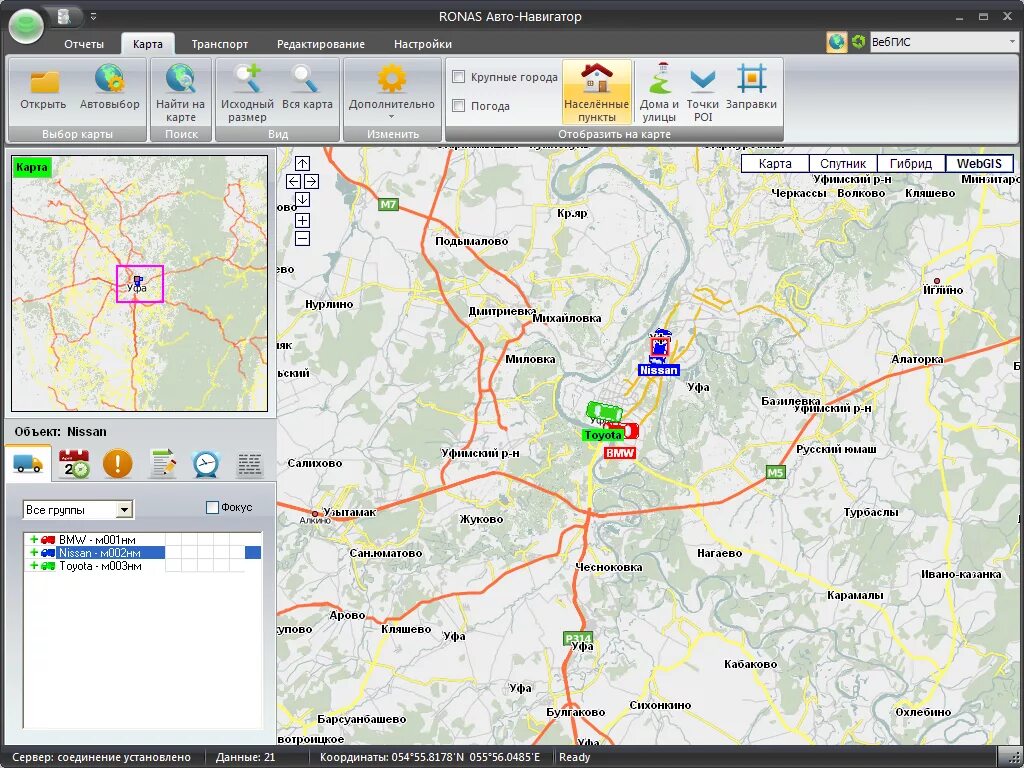This screenshot has height=768, width=1024.
Task: Click the magenta viewport box on minimap
Action: [x=140, y=283]
